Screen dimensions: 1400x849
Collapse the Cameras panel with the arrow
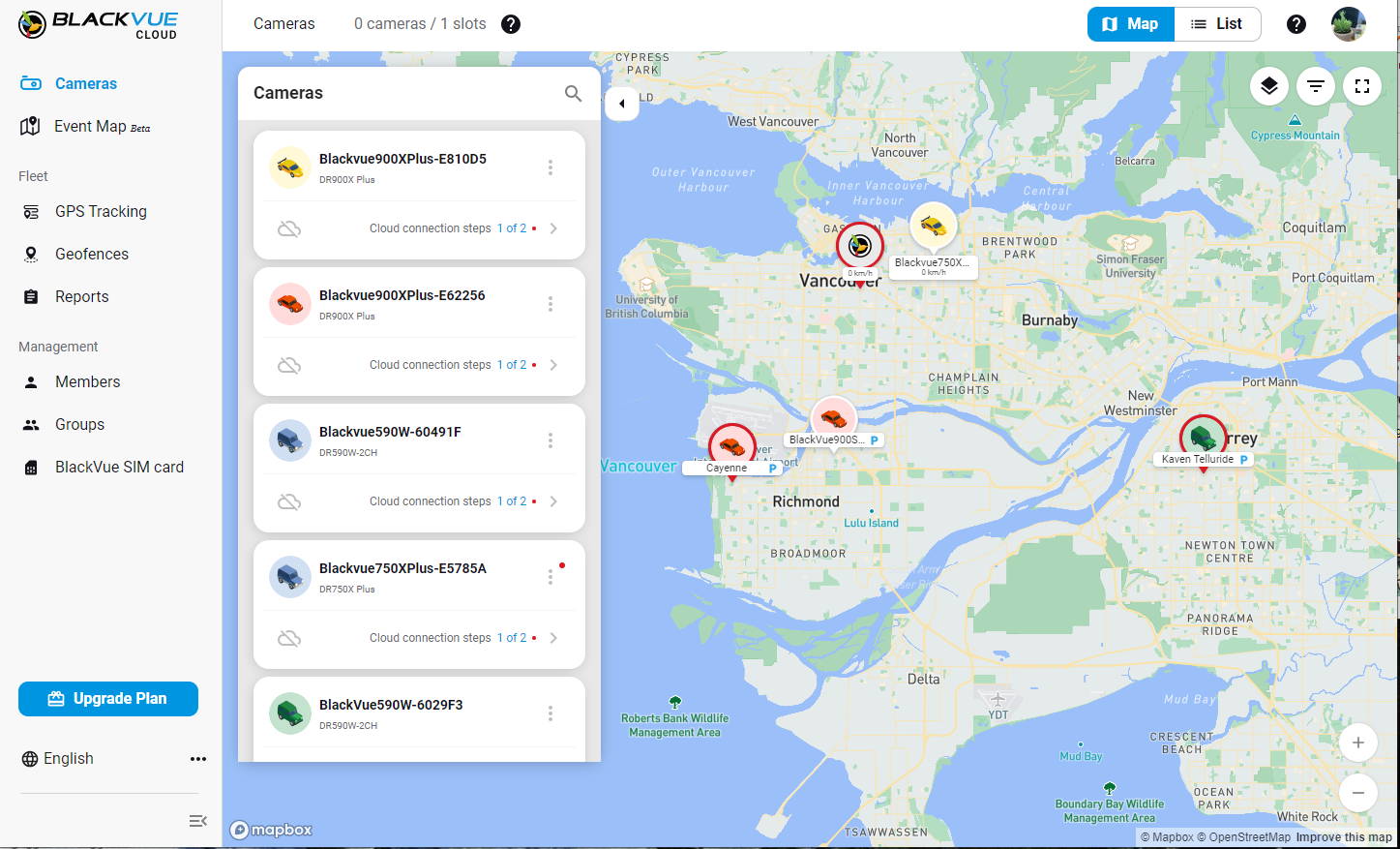tap(622, 104)
